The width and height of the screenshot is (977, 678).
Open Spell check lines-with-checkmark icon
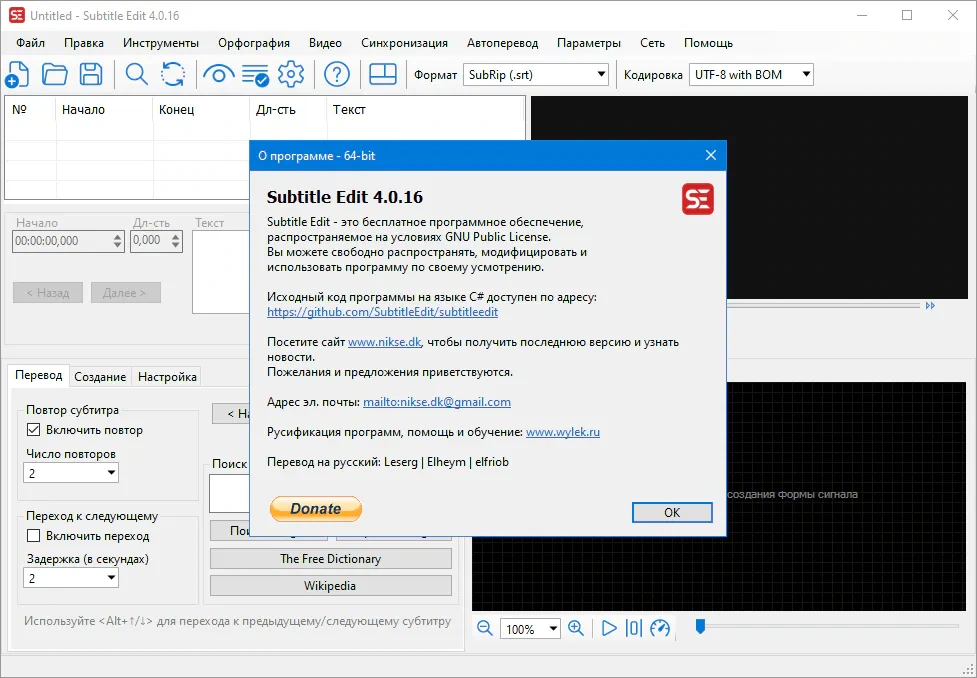point(255,75)
